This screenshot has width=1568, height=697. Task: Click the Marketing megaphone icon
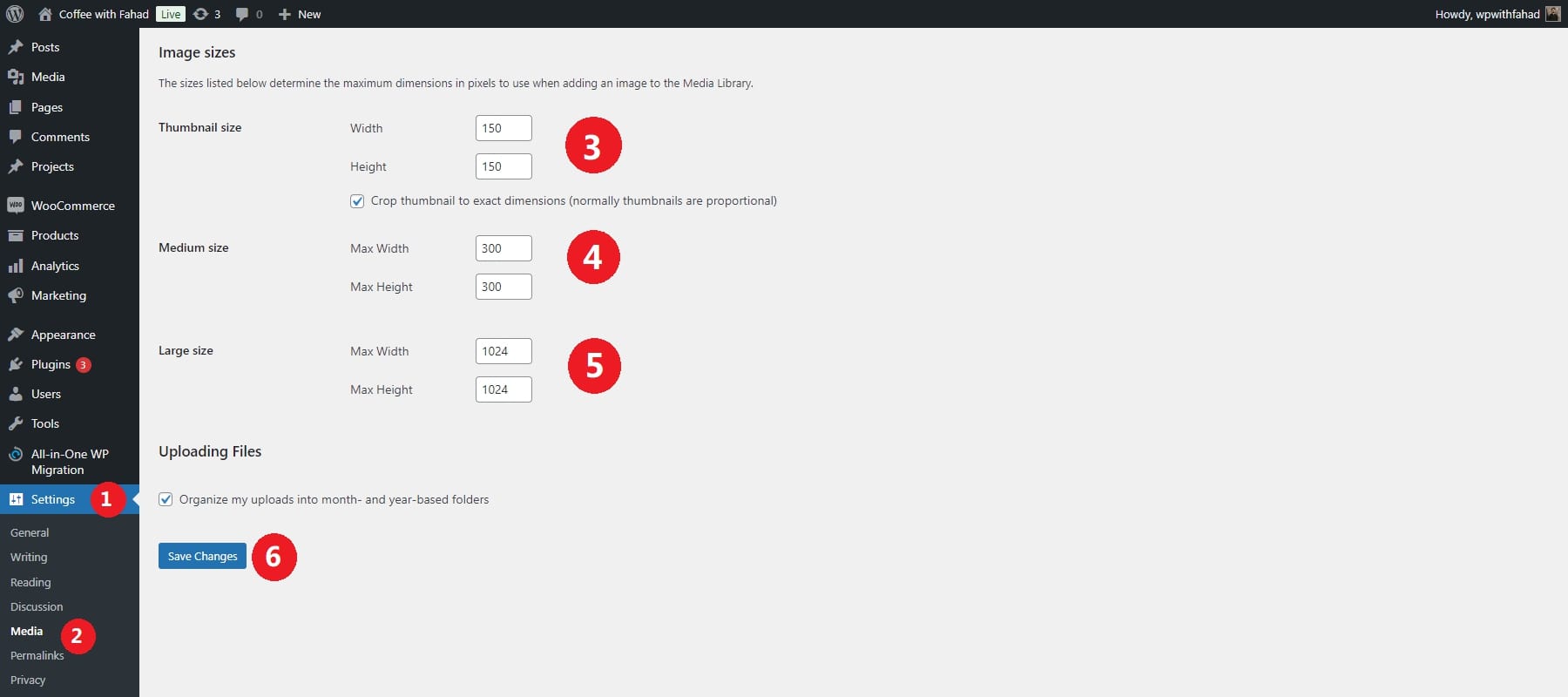pyautogui.click(x=16, y=295)
